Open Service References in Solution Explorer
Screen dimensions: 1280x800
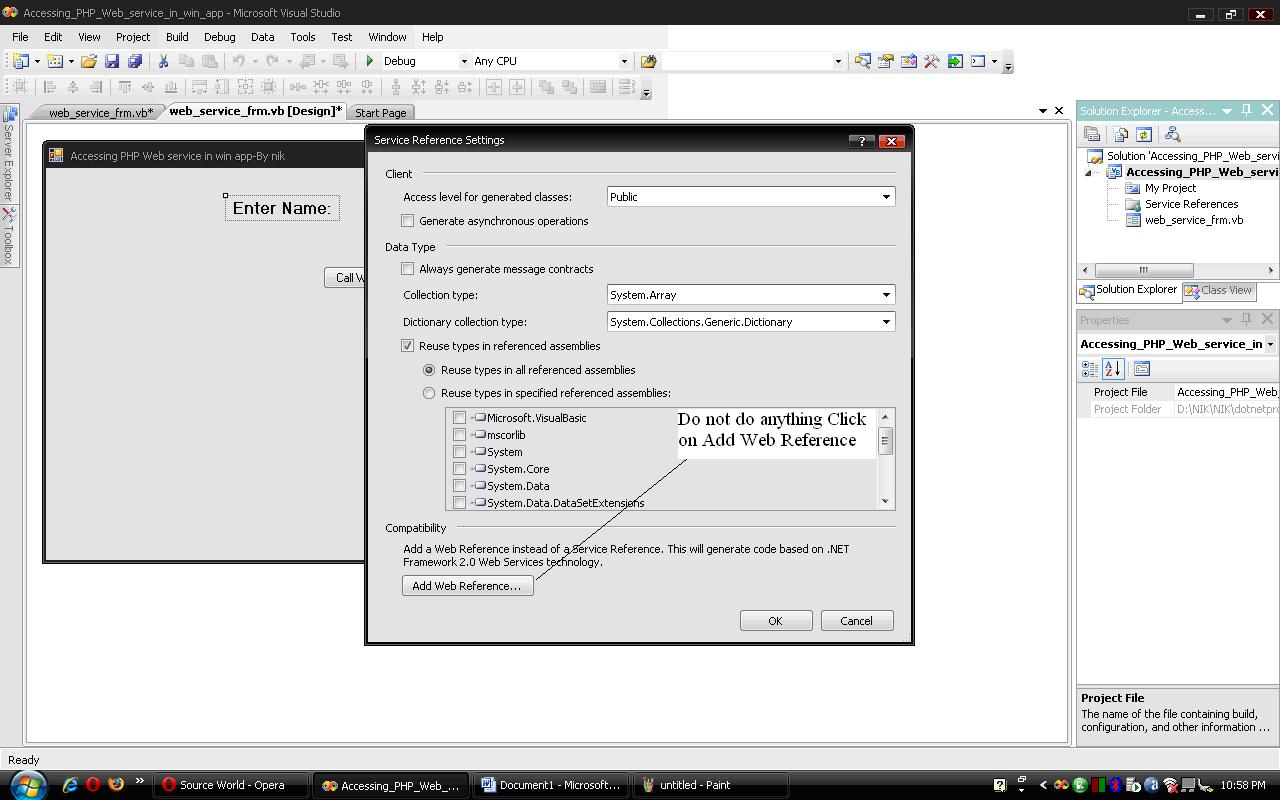(x=1191, y=204)
